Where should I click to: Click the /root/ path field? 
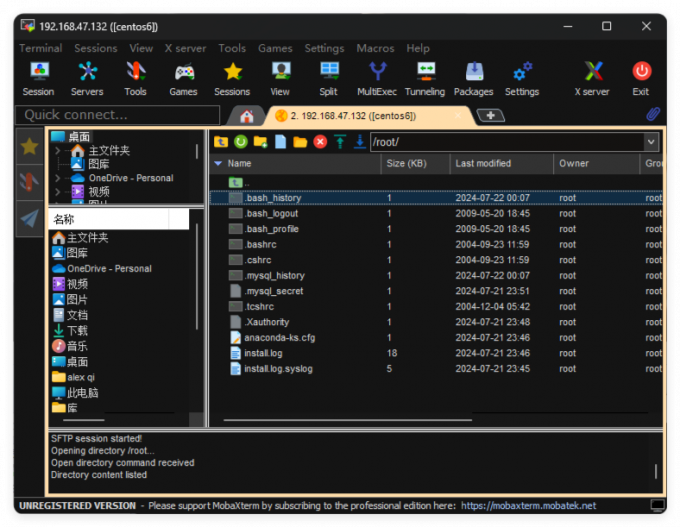click(507, 142)
